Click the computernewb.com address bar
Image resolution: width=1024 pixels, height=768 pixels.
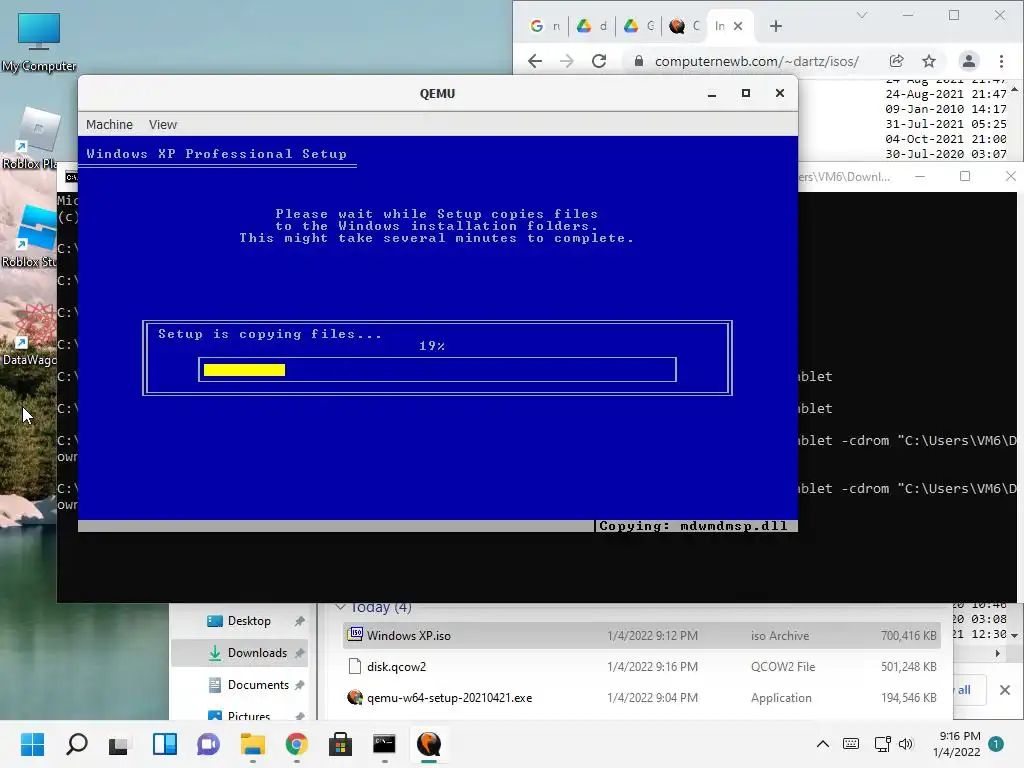pyautogui.click(x=757, y=61)
